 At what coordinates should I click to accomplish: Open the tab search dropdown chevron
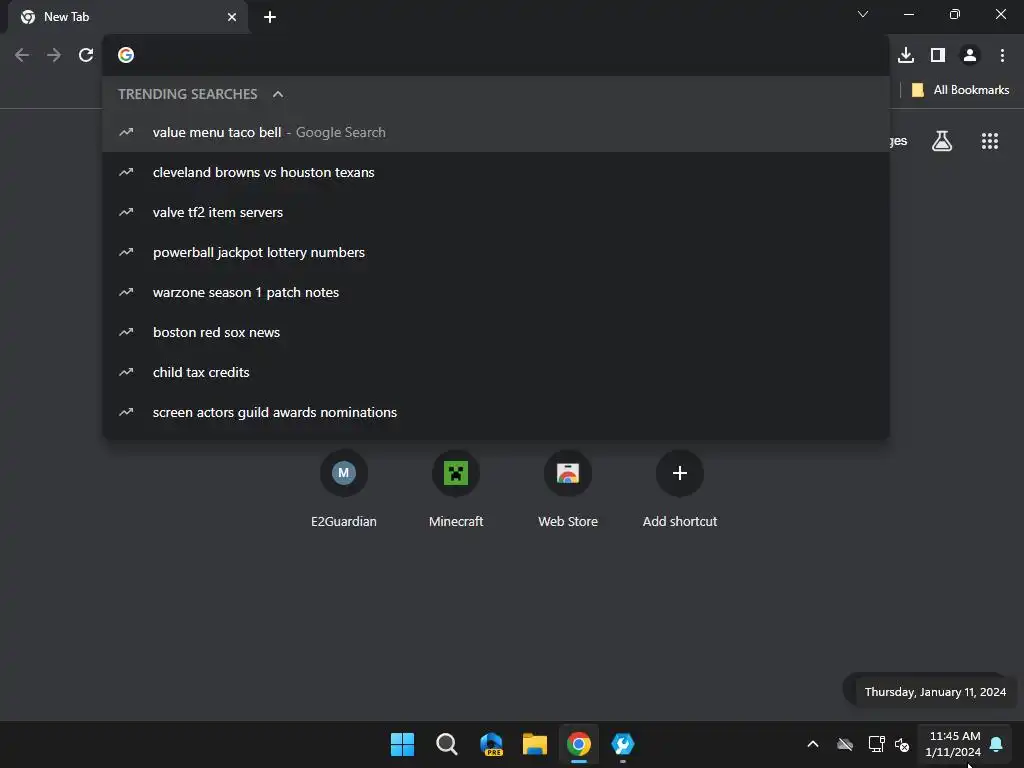[x=863, y=14]
